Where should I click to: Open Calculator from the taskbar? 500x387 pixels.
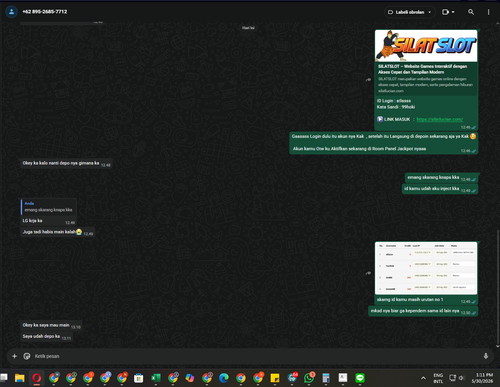coord(326,378)
